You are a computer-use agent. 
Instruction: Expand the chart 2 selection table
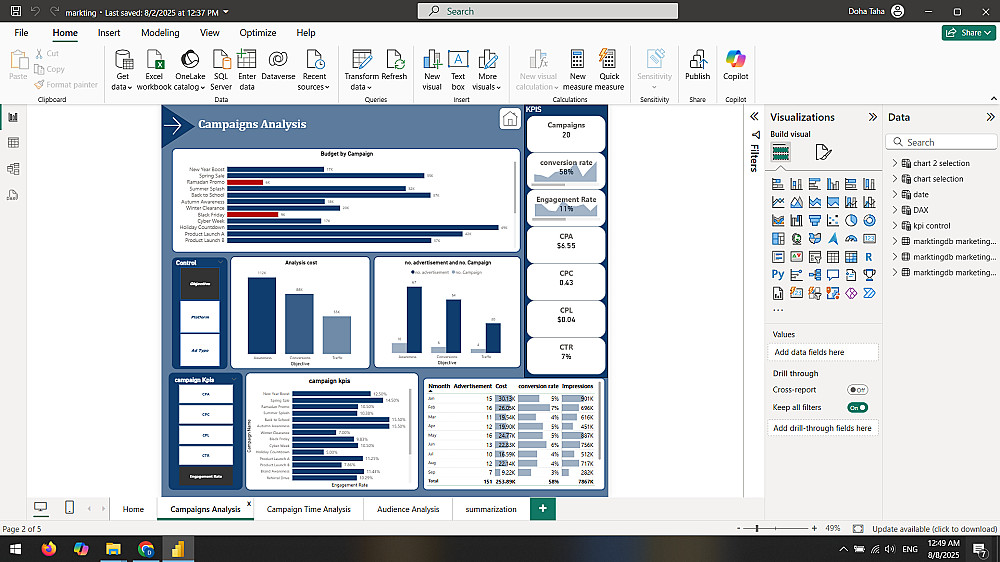point(895,163)
